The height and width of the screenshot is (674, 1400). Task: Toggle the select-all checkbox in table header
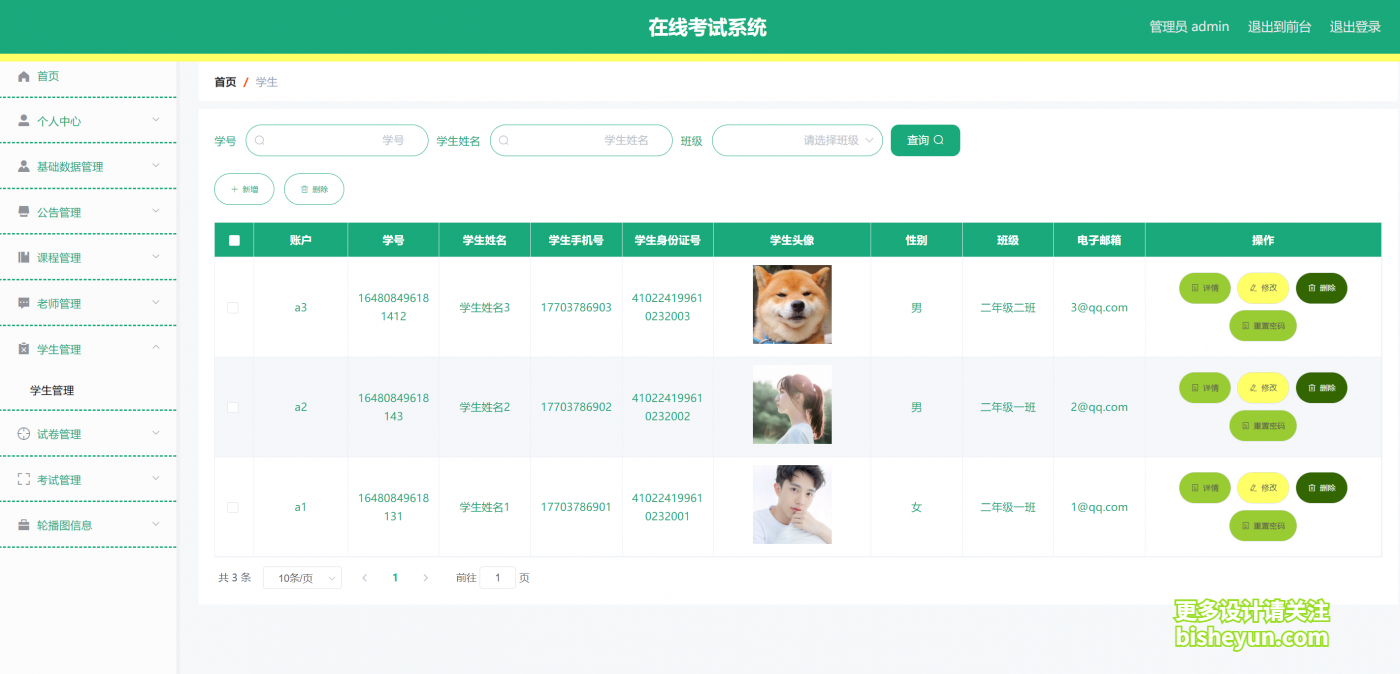pyautogui.click(x=234, y=240)
